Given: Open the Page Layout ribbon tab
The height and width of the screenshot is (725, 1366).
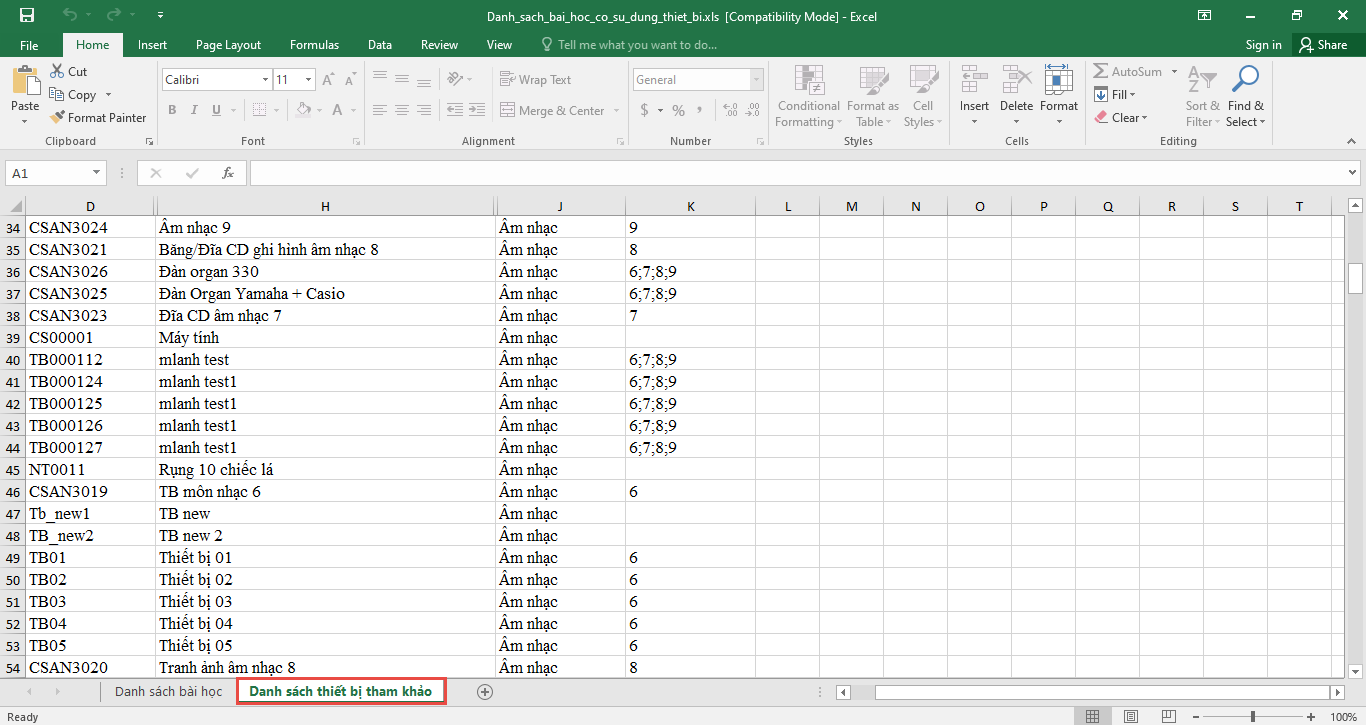Looking at the screenshot, I should (228, 45).
